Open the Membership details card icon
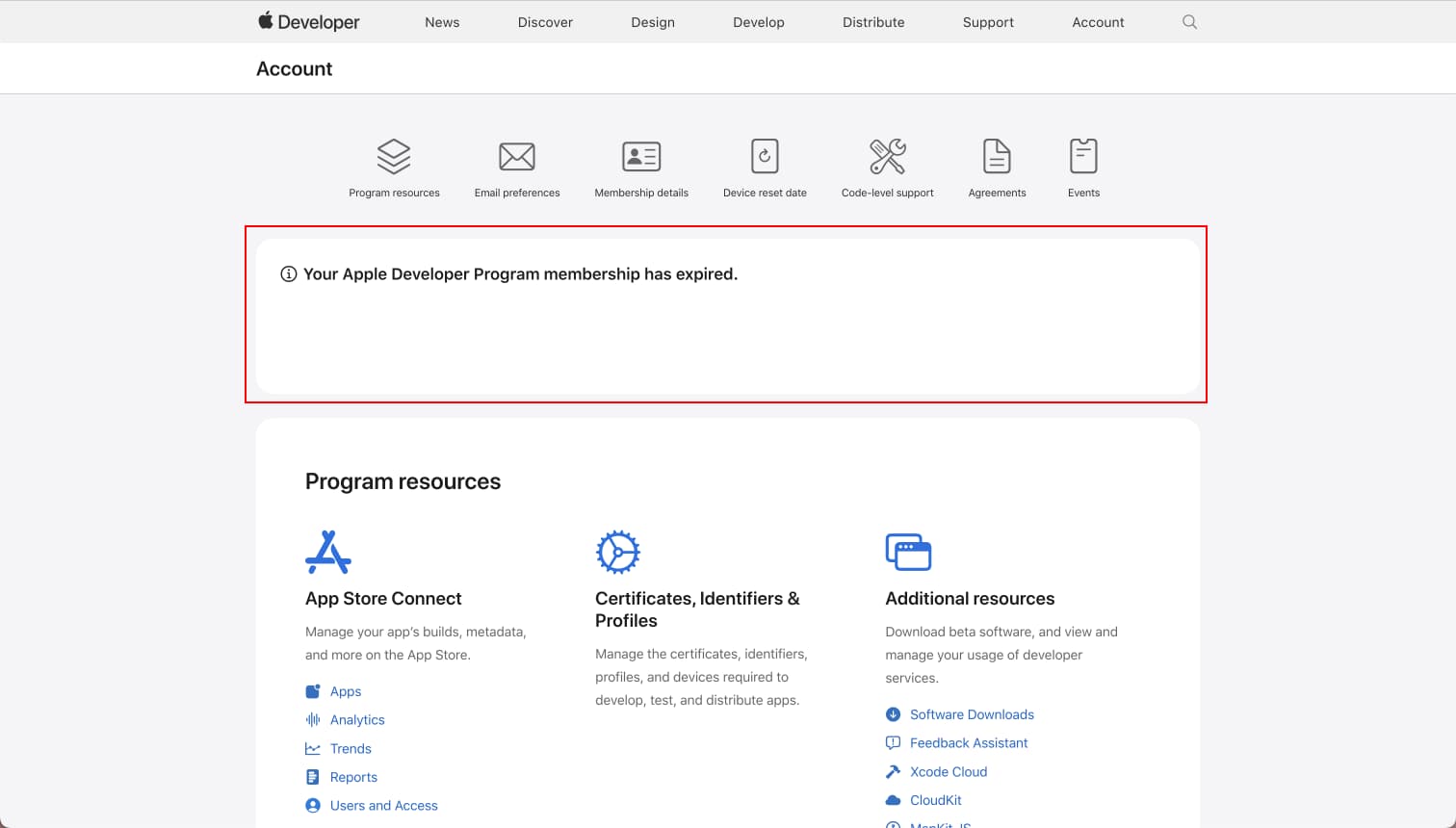The width and height of the screenshot is (1456, 828). [641, 156]
